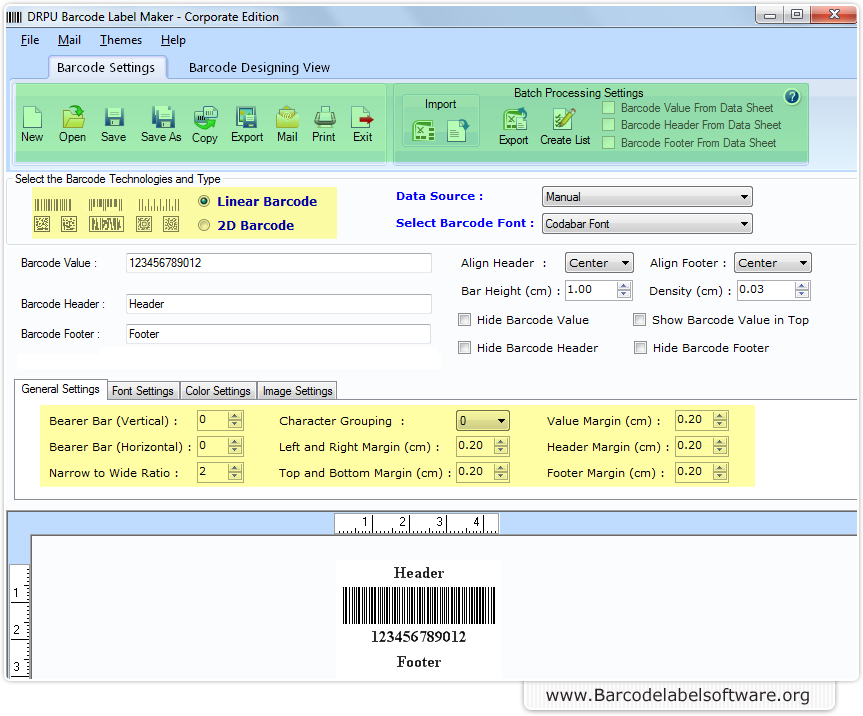The width and height of the screenshot is (863, 716).
Task: Switch to Image Settings tab
Action: 298,391
